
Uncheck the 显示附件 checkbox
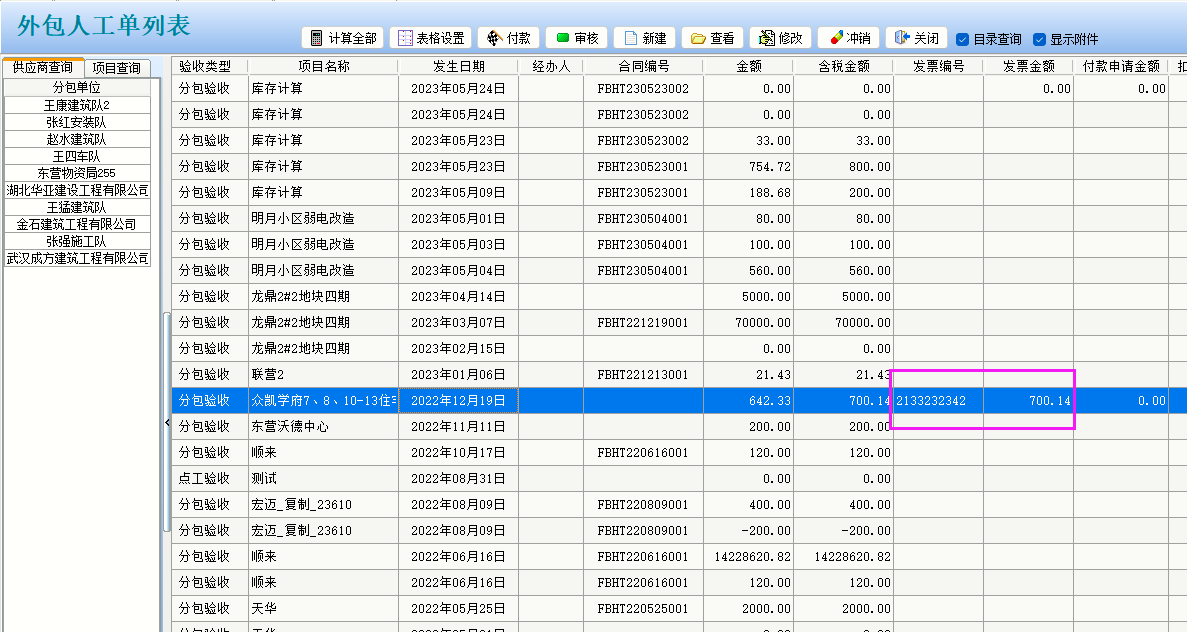pyautogui.click(x=1040, y=40)
